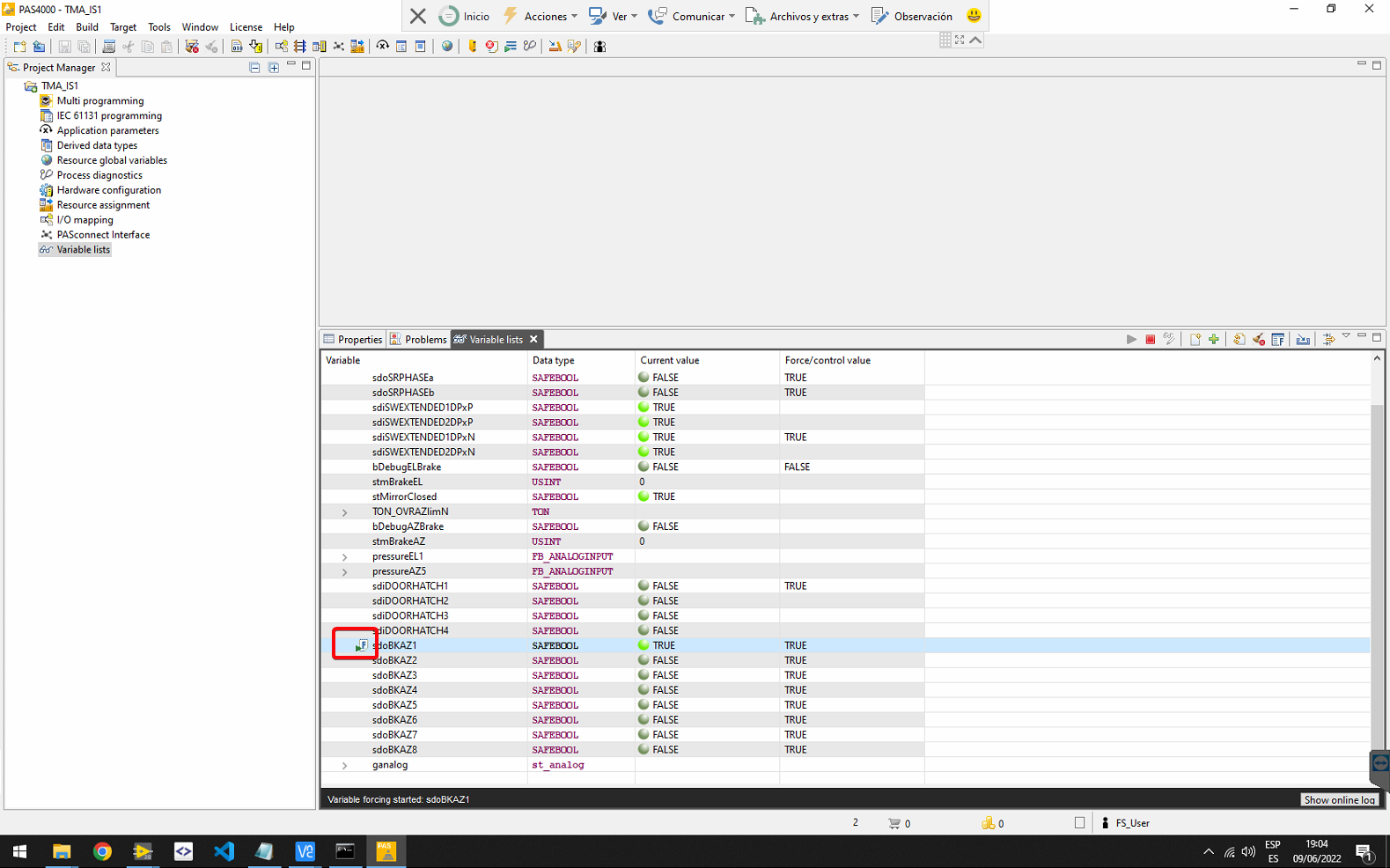The image size is (1390, 868).
Task: Click the broom clear-forcing icon
Action: coord(1258,339)
